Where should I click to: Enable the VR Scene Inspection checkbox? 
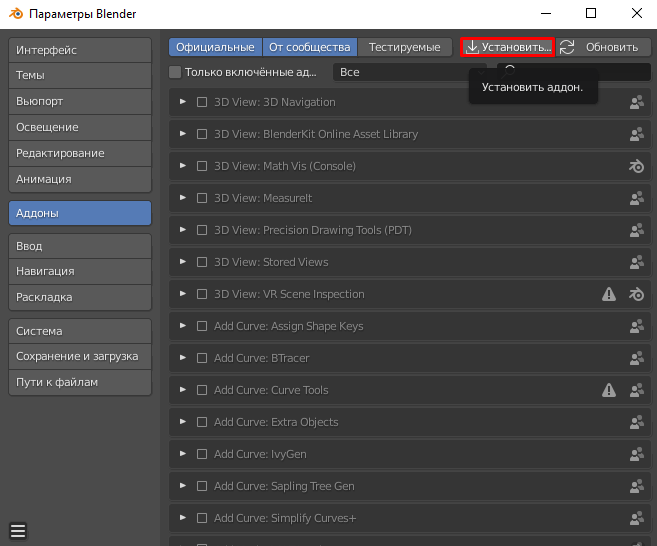pos(202,294)
